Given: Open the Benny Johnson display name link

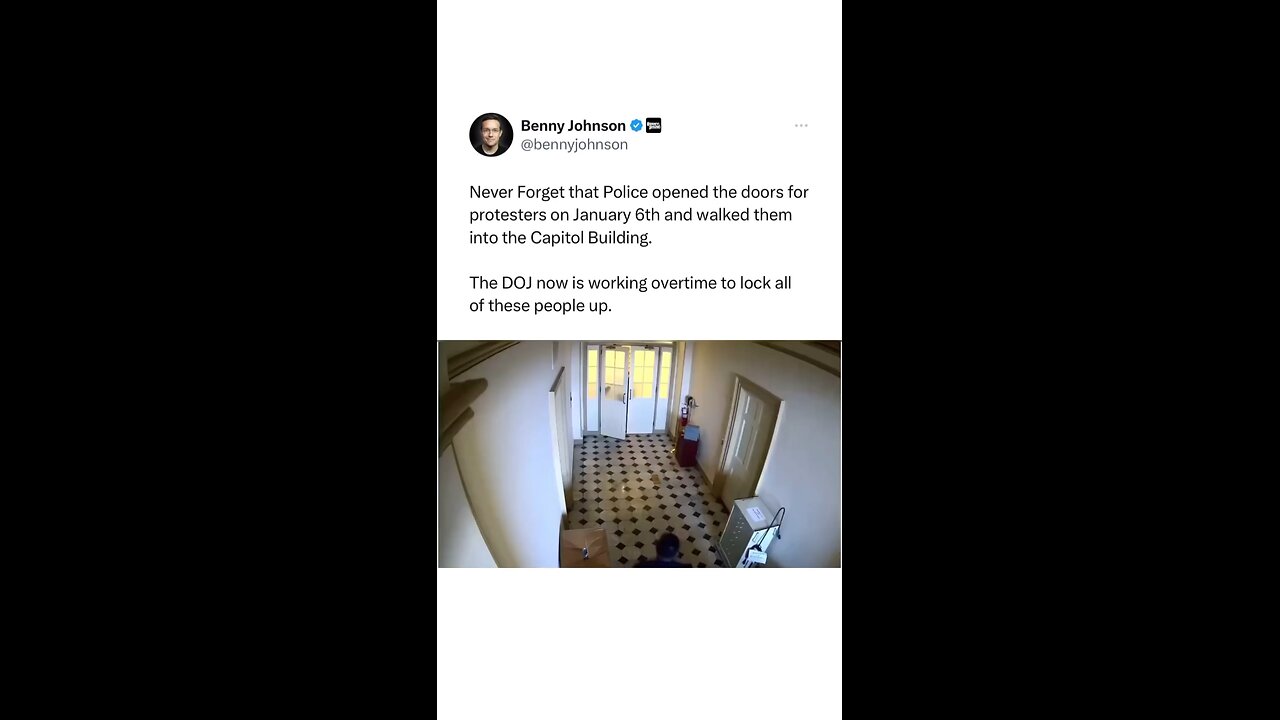Looking at the screenshot, I should [x=573, y=126].
